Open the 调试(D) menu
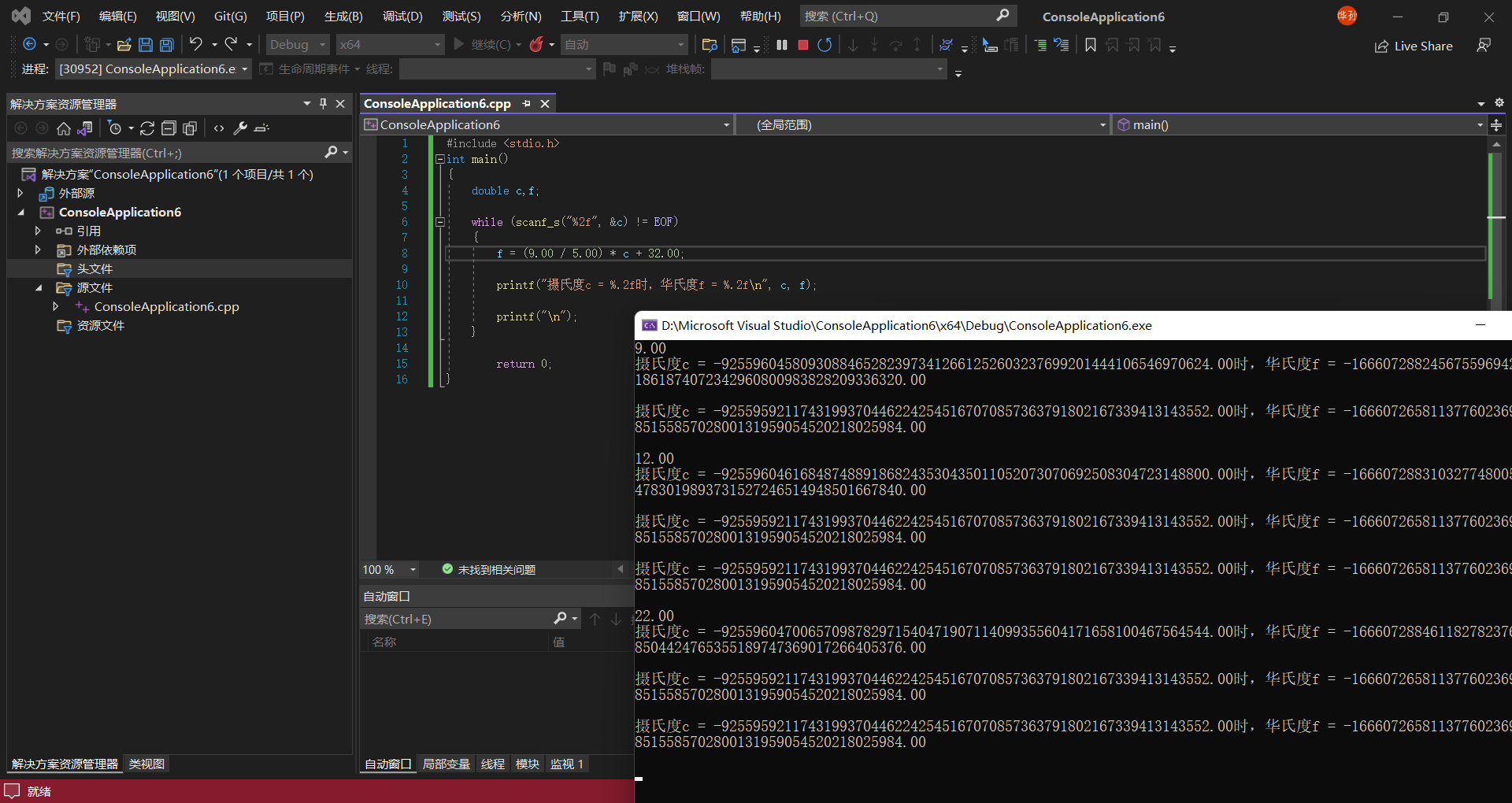 coord(402,17)
